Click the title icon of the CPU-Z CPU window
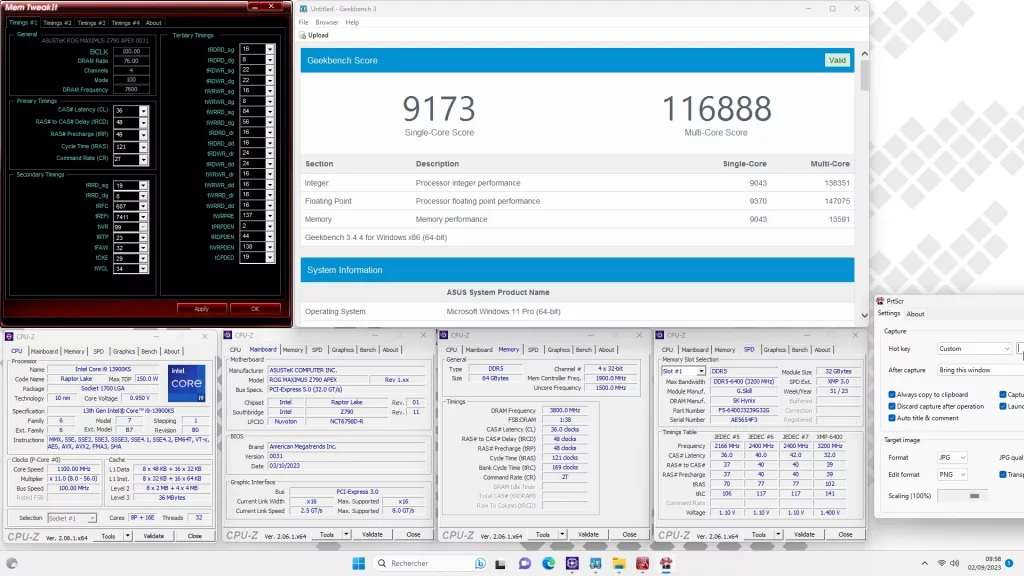Viewport: 1024px width, 576px height. (x=9, y=336)
